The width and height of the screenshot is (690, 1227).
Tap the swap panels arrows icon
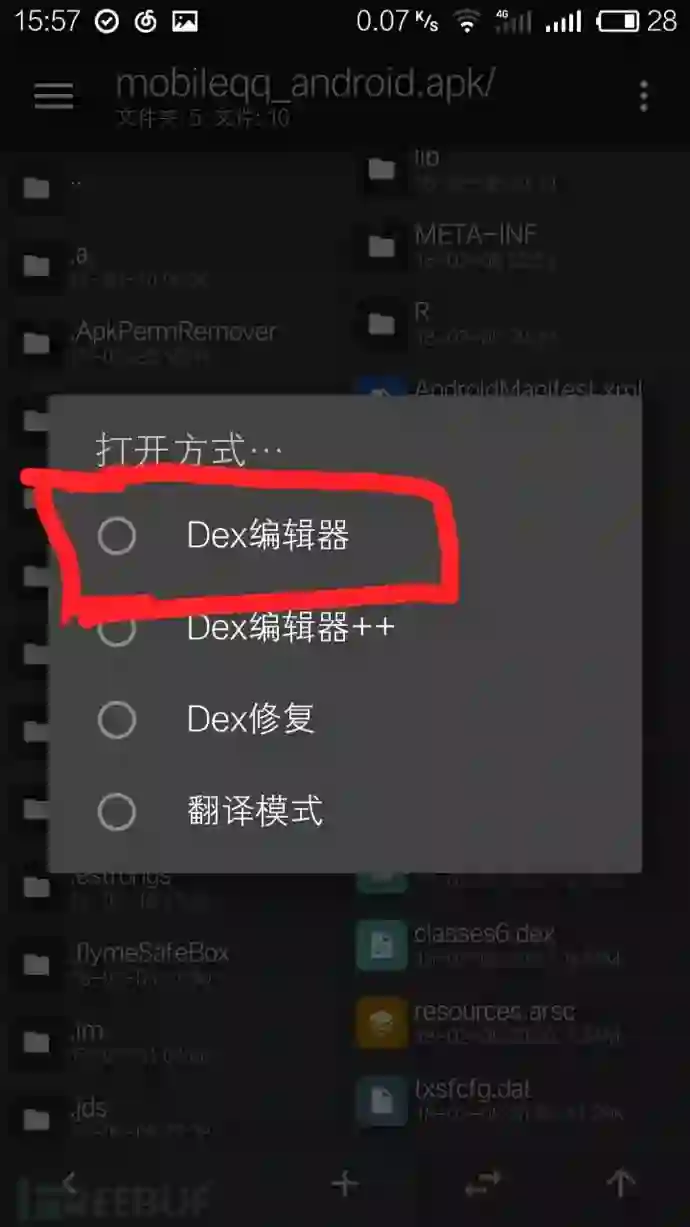coord(483,1184)
